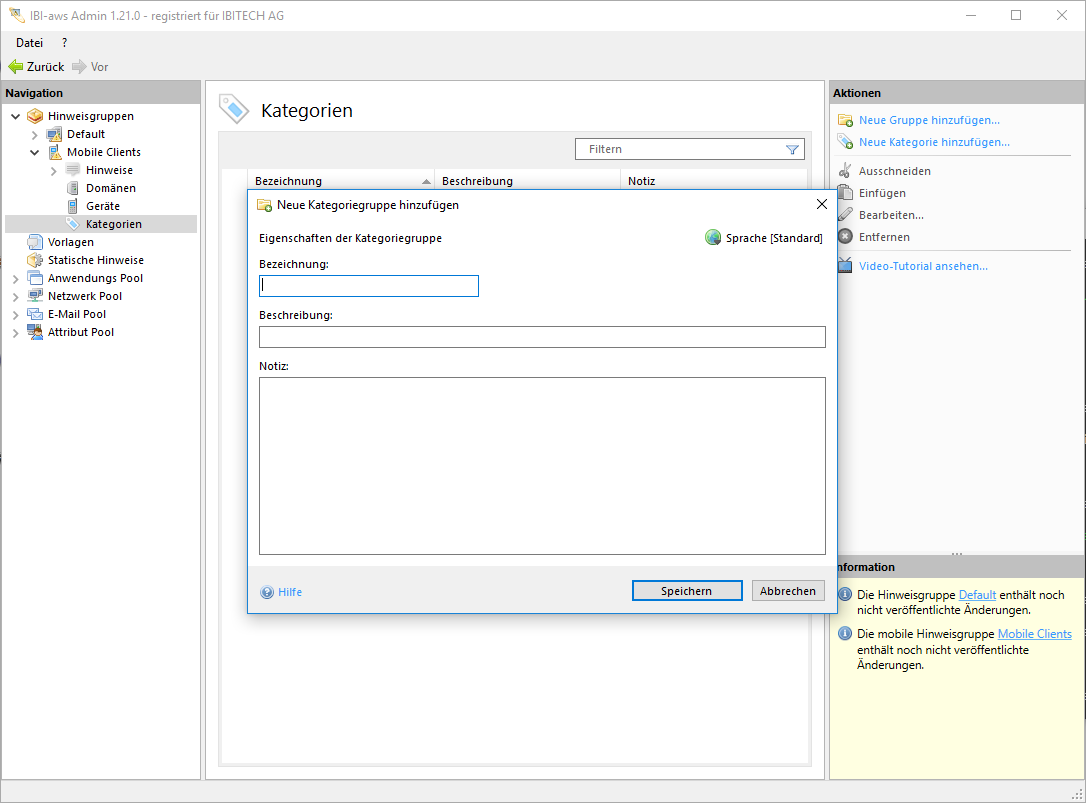Viewport: 1086px width, 803px height.
Task: Click the filter funnel icon
Action: (792, 150)
